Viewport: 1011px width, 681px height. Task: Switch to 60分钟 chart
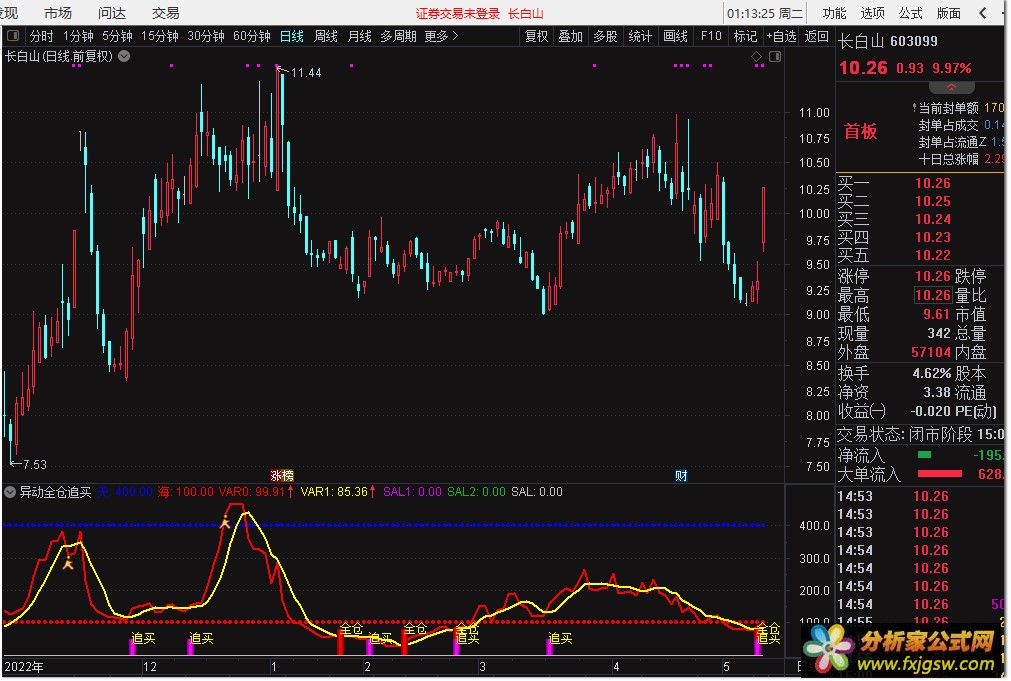pos(251,36)
